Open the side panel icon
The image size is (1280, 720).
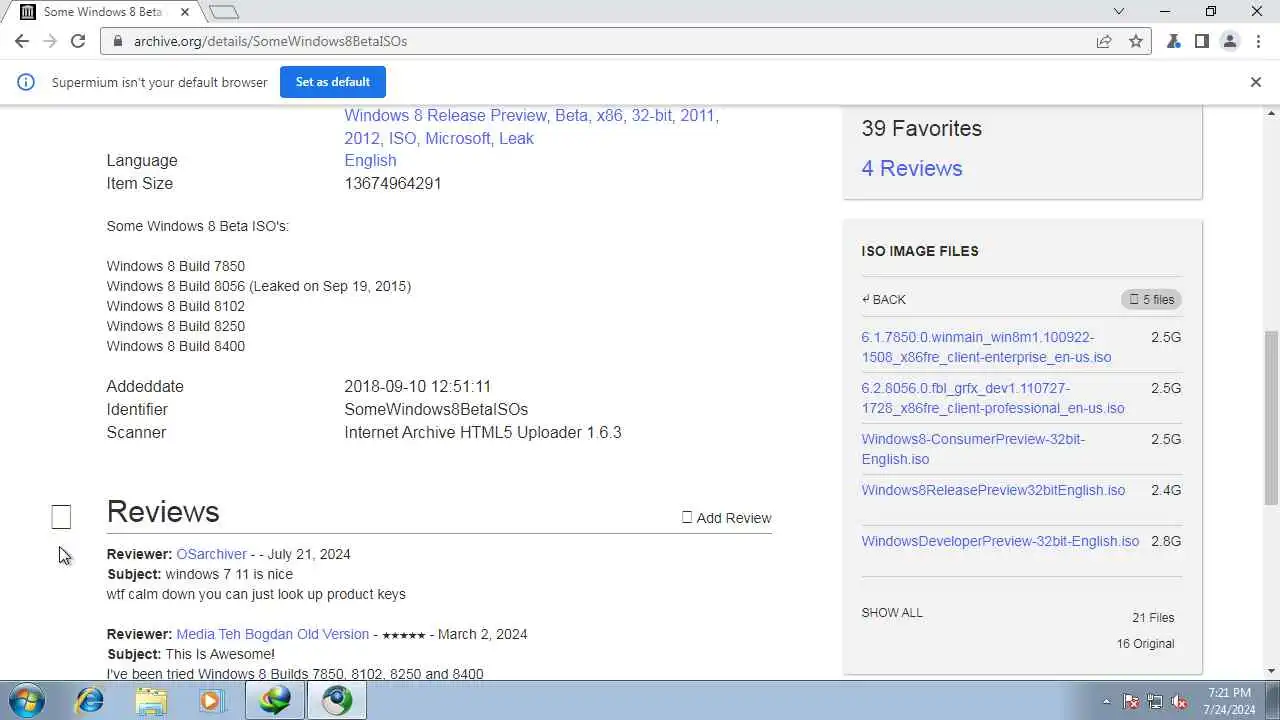[x=1202, y=41]
